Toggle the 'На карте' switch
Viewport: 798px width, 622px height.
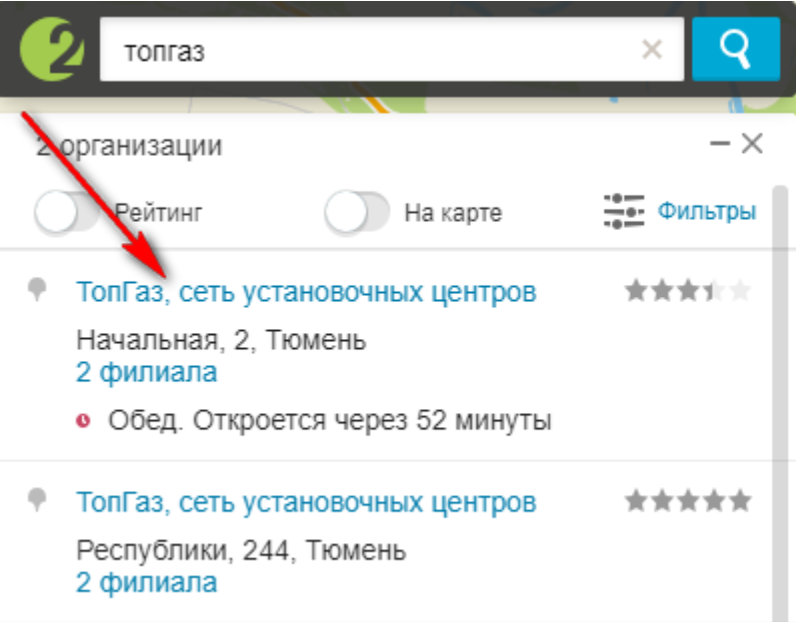click(357, 212)
